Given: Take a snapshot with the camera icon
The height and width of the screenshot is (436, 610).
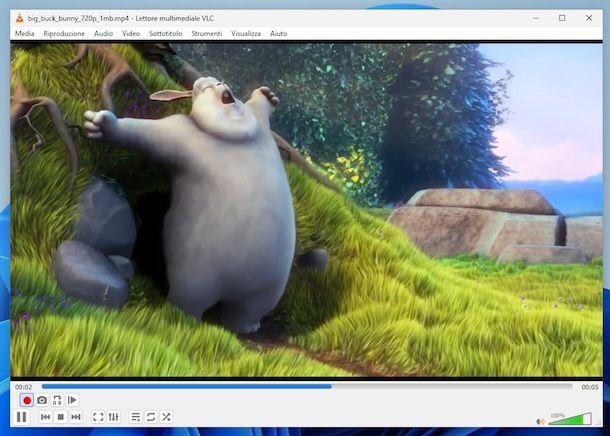Looking at the screenshot, I should (x=42, y=400).
